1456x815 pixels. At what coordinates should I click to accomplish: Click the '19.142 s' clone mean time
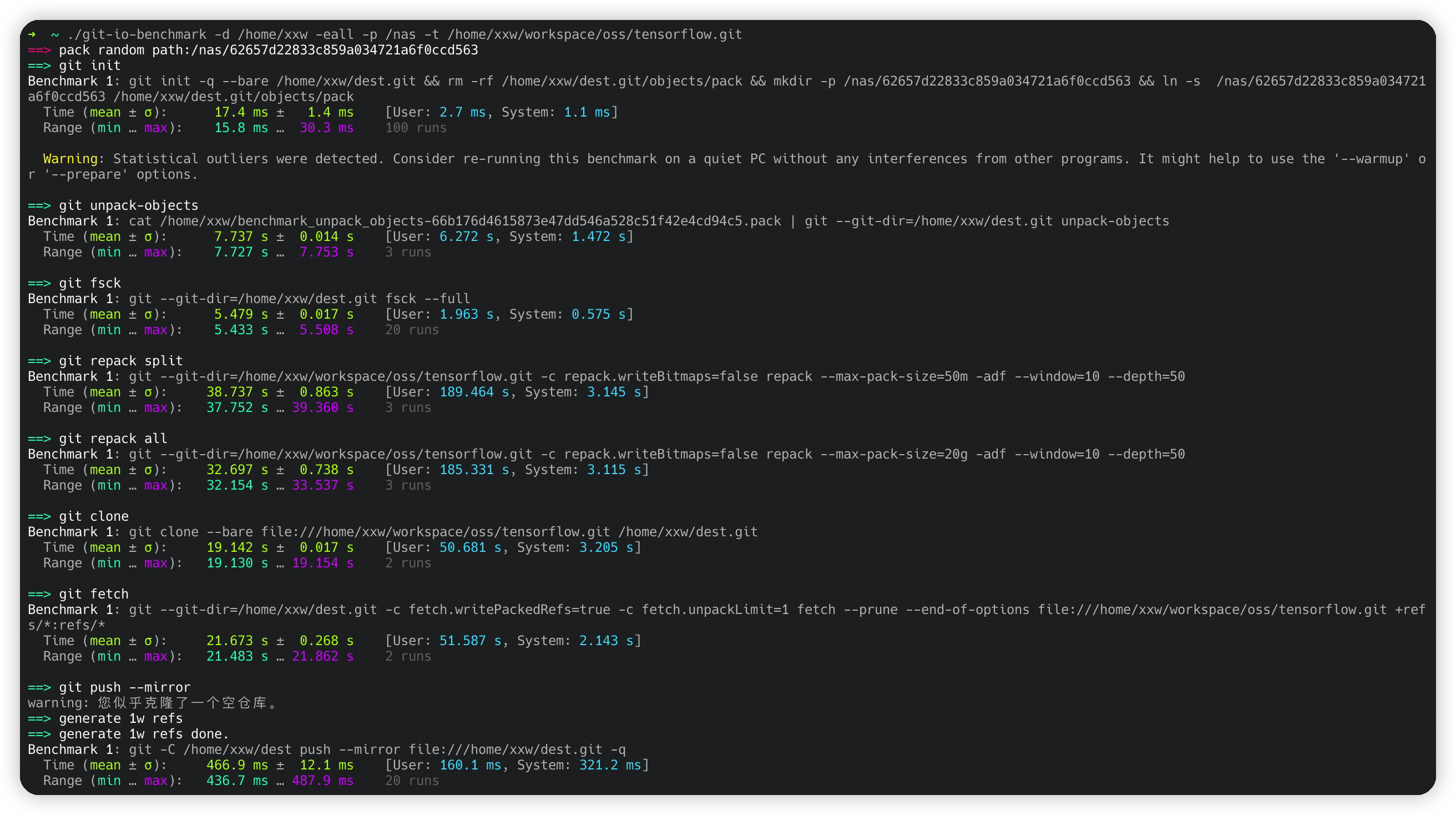click(237, 548)
